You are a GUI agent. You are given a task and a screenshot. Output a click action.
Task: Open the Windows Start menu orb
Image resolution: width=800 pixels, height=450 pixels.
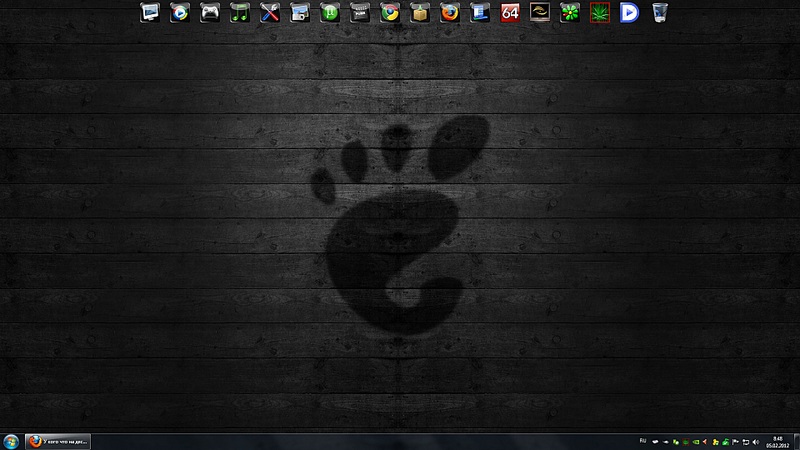point(11,441)
